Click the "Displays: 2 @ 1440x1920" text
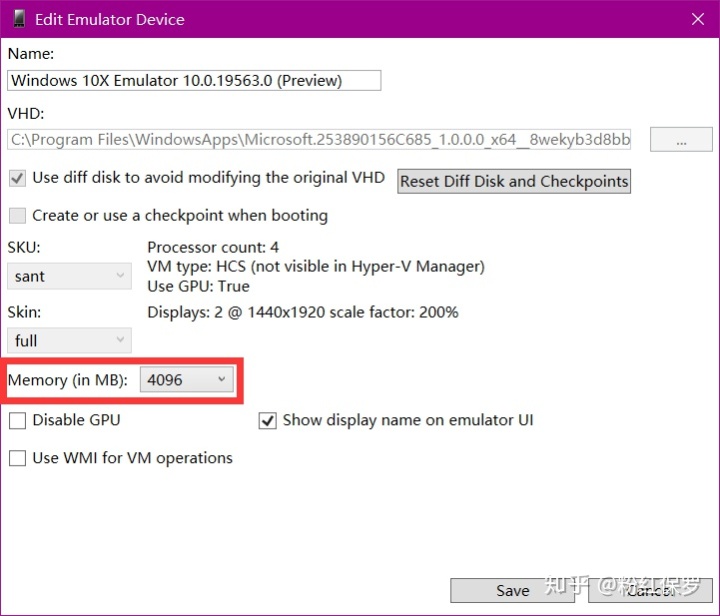 [x=303, y=313]
